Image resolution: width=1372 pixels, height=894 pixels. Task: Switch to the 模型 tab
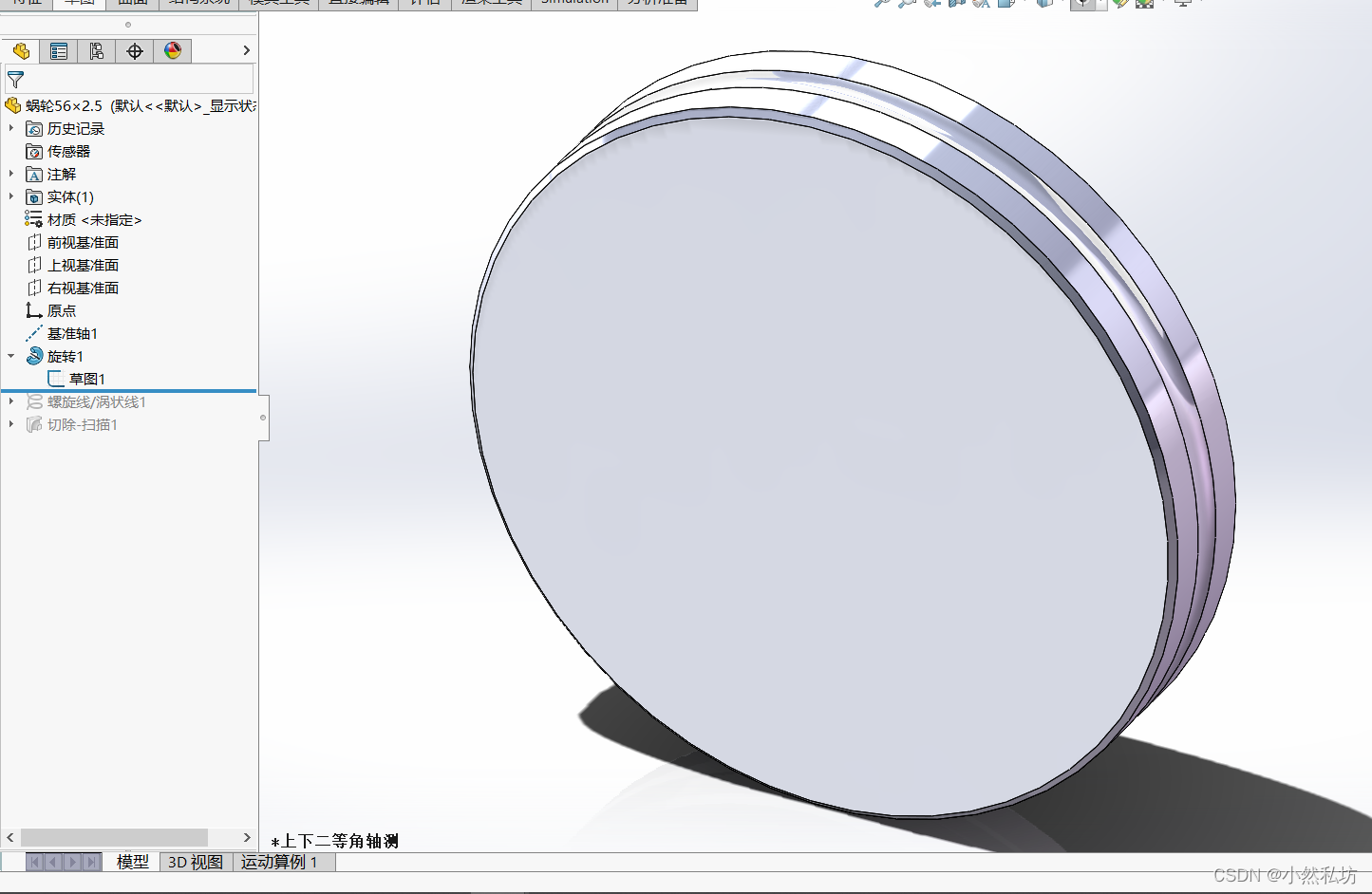[132, 862]
